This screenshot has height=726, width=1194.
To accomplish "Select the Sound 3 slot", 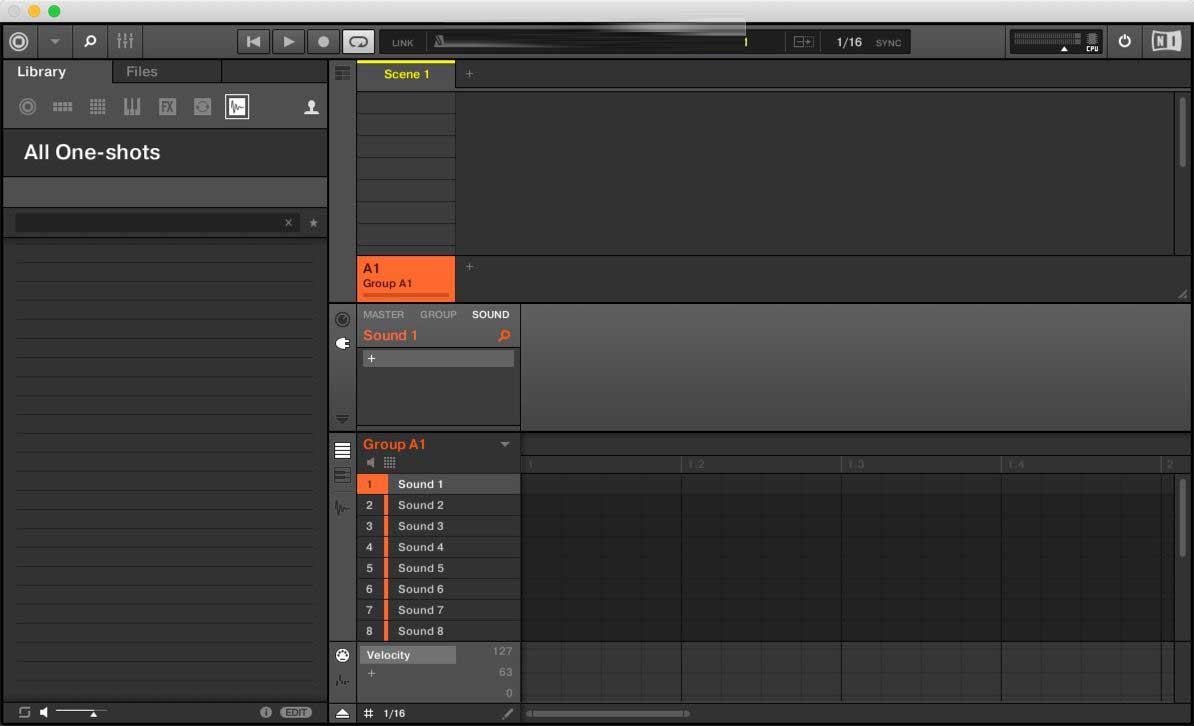I will coord(439,526).
